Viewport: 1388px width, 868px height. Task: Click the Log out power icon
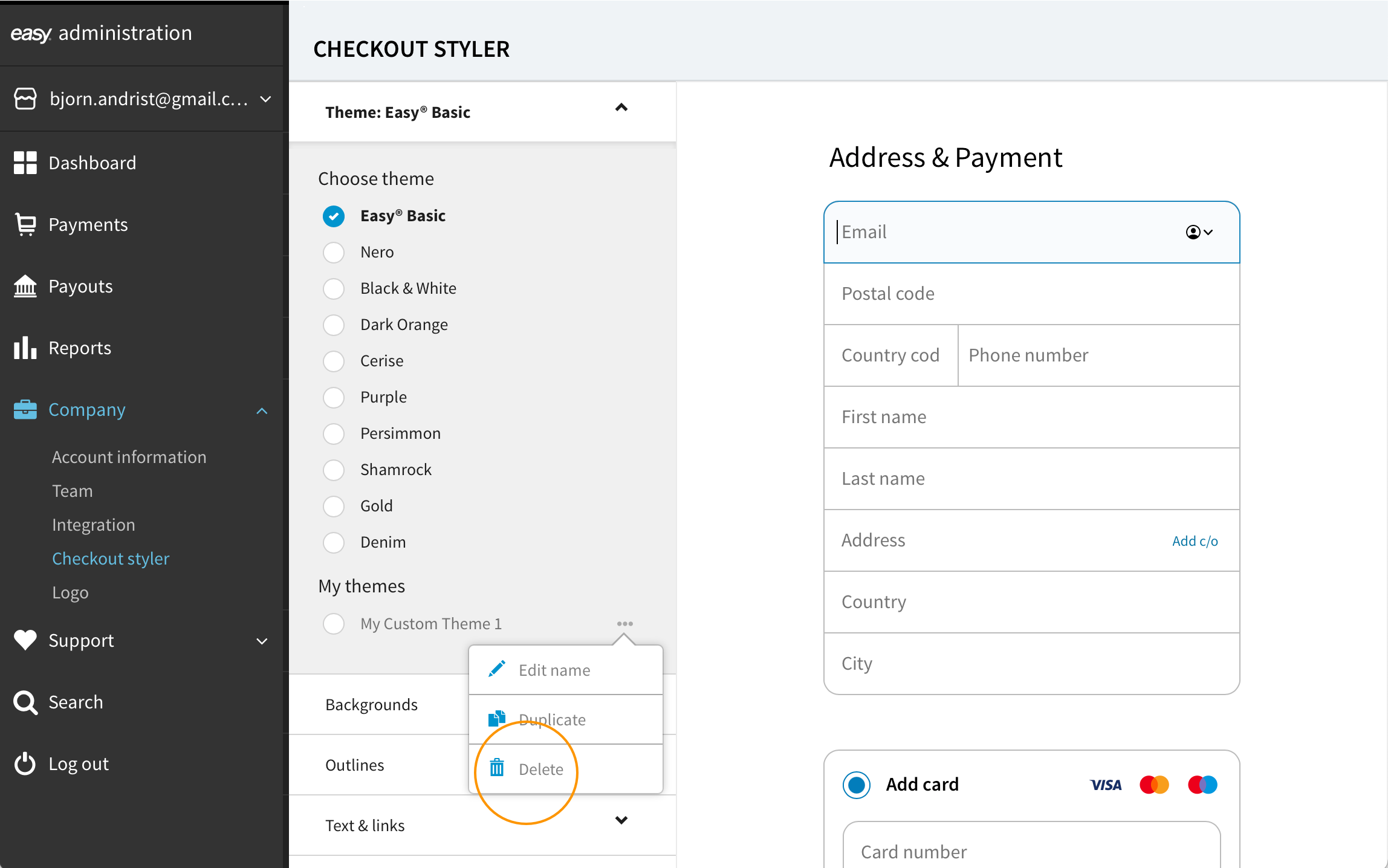25,763
